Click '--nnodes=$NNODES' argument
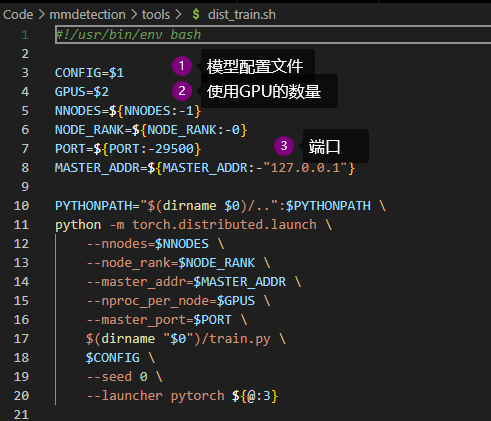 147,244
